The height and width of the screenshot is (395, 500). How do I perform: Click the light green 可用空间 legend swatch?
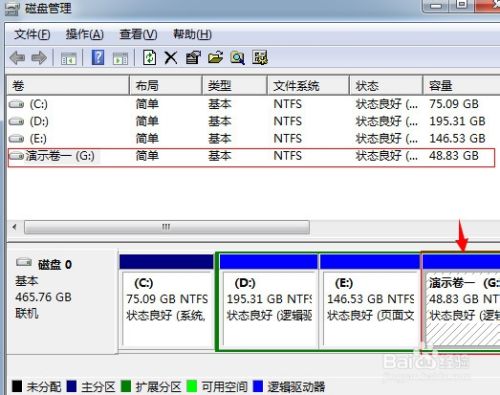tap(192, 387)
